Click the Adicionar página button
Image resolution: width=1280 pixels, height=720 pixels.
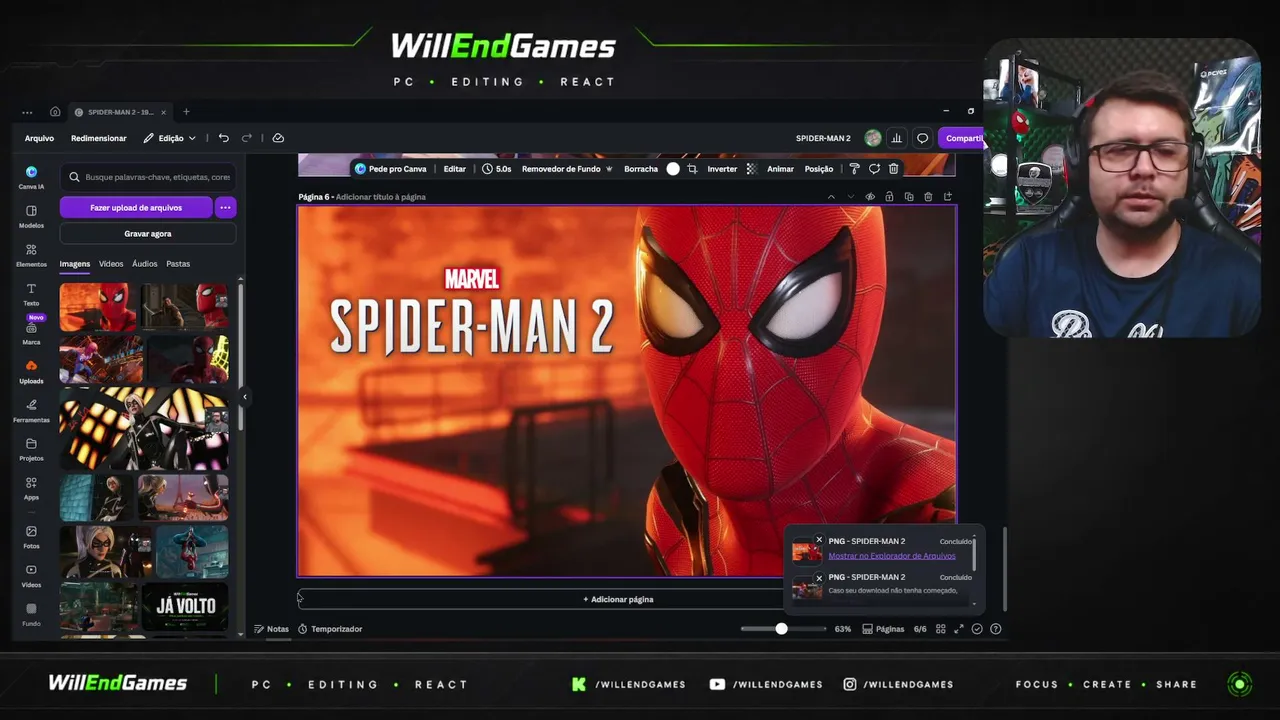[x=618, y=599]
